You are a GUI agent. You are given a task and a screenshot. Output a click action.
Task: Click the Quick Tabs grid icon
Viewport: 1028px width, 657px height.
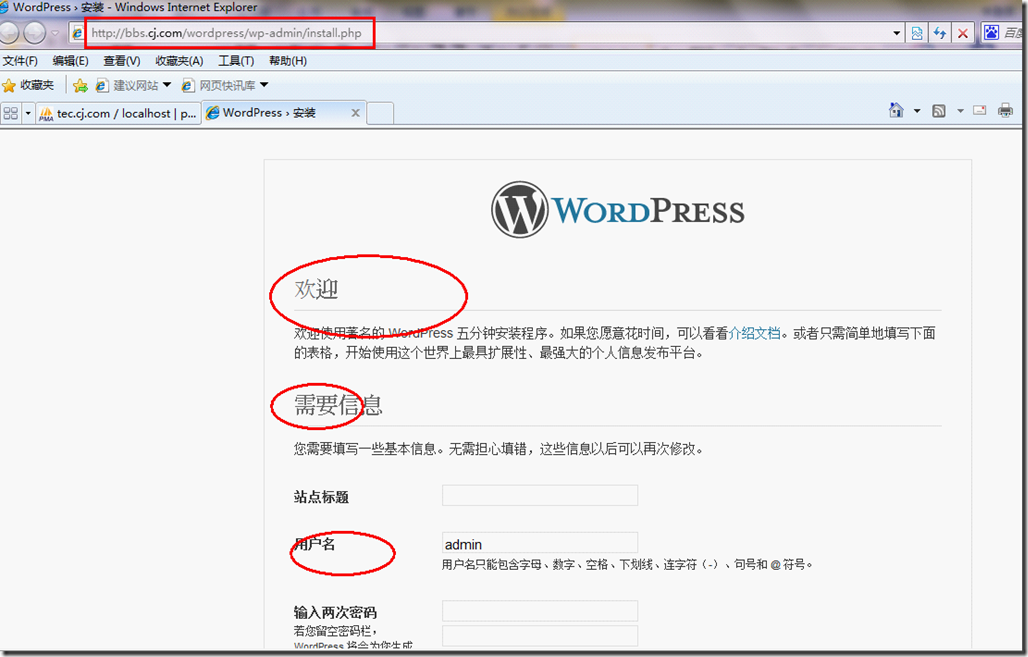pos(10,113)
